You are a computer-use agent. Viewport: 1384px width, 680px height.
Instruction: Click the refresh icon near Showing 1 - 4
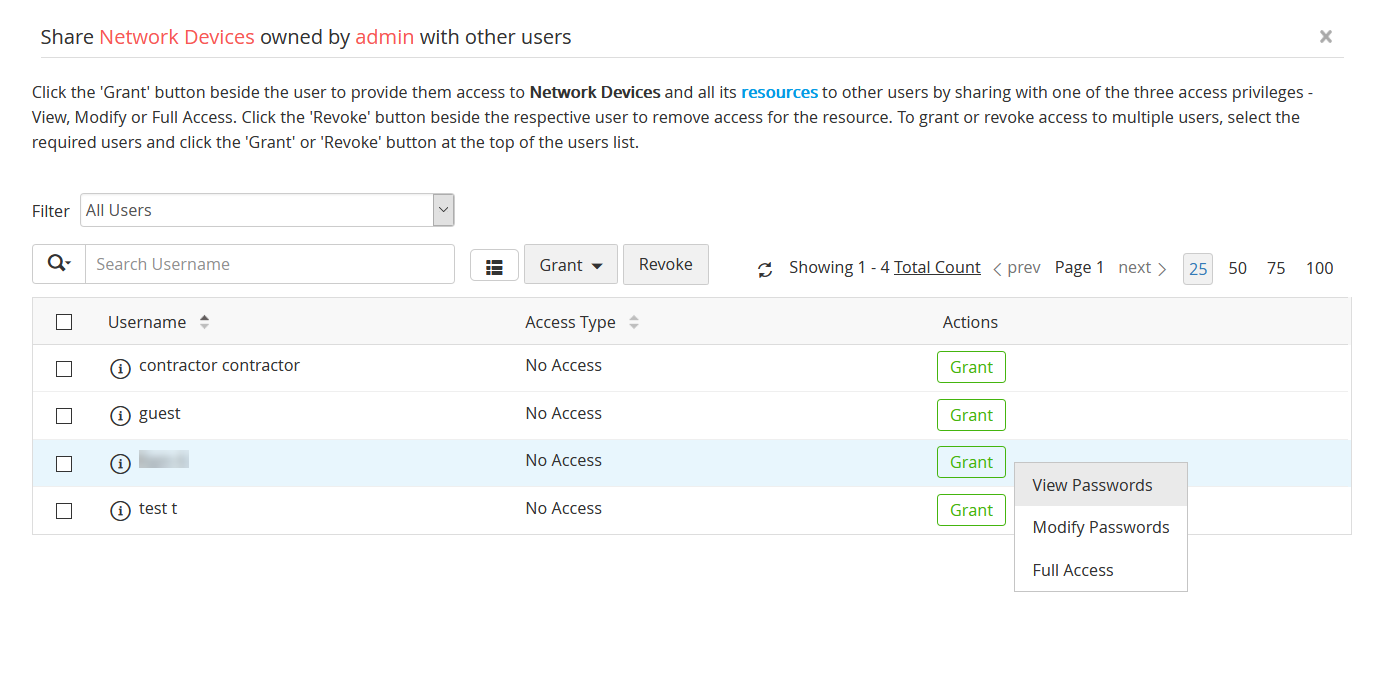(765, 269)
